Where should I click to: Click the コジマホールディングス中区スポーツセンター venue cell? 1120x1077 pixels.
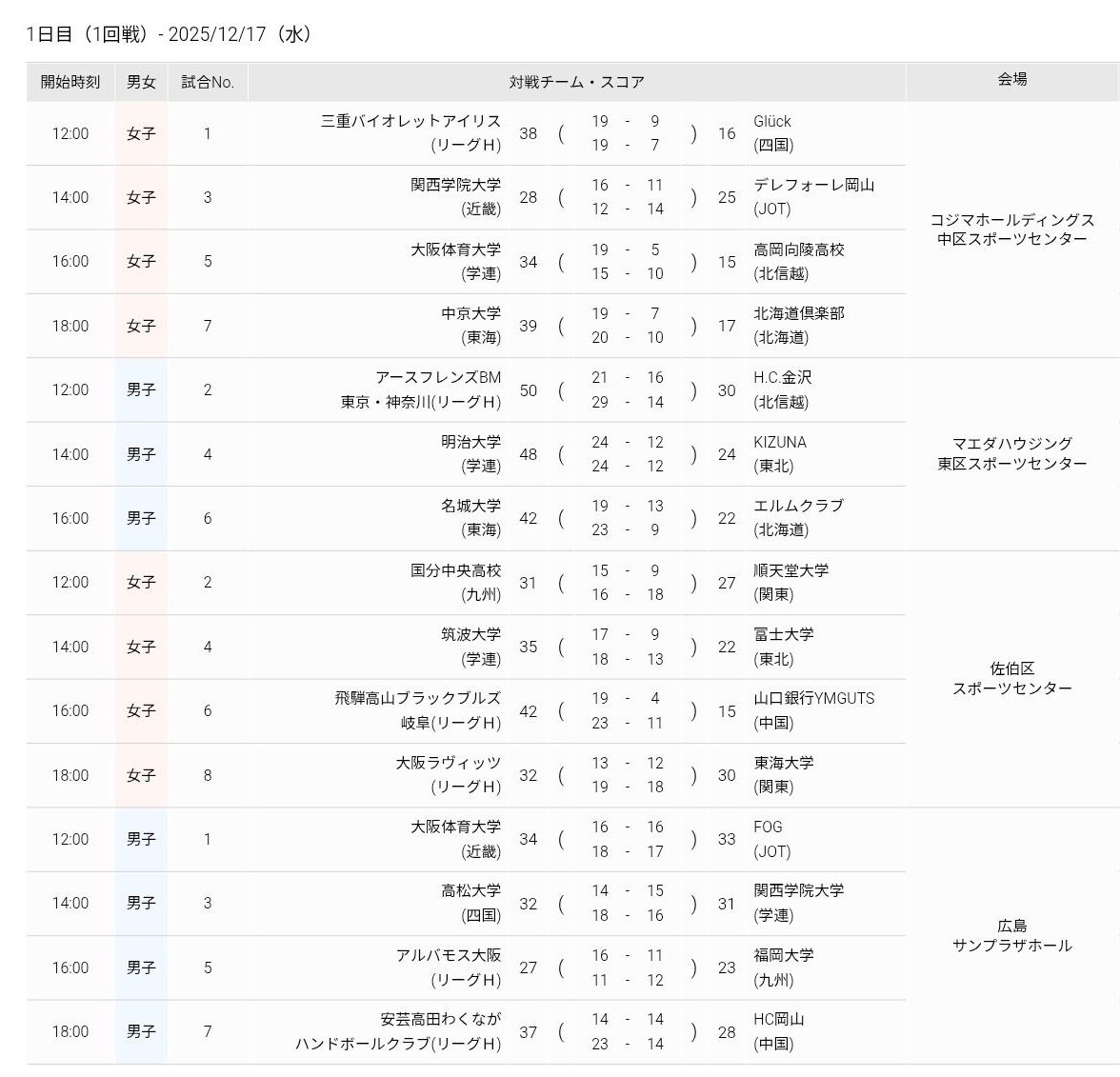click(1011, 229)
